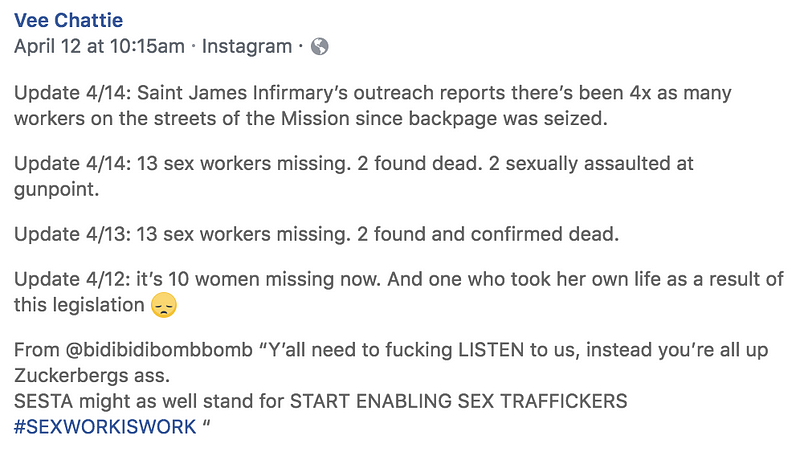Click the words this legislation beside emoji
800x459 pixels.
[79, 305]
